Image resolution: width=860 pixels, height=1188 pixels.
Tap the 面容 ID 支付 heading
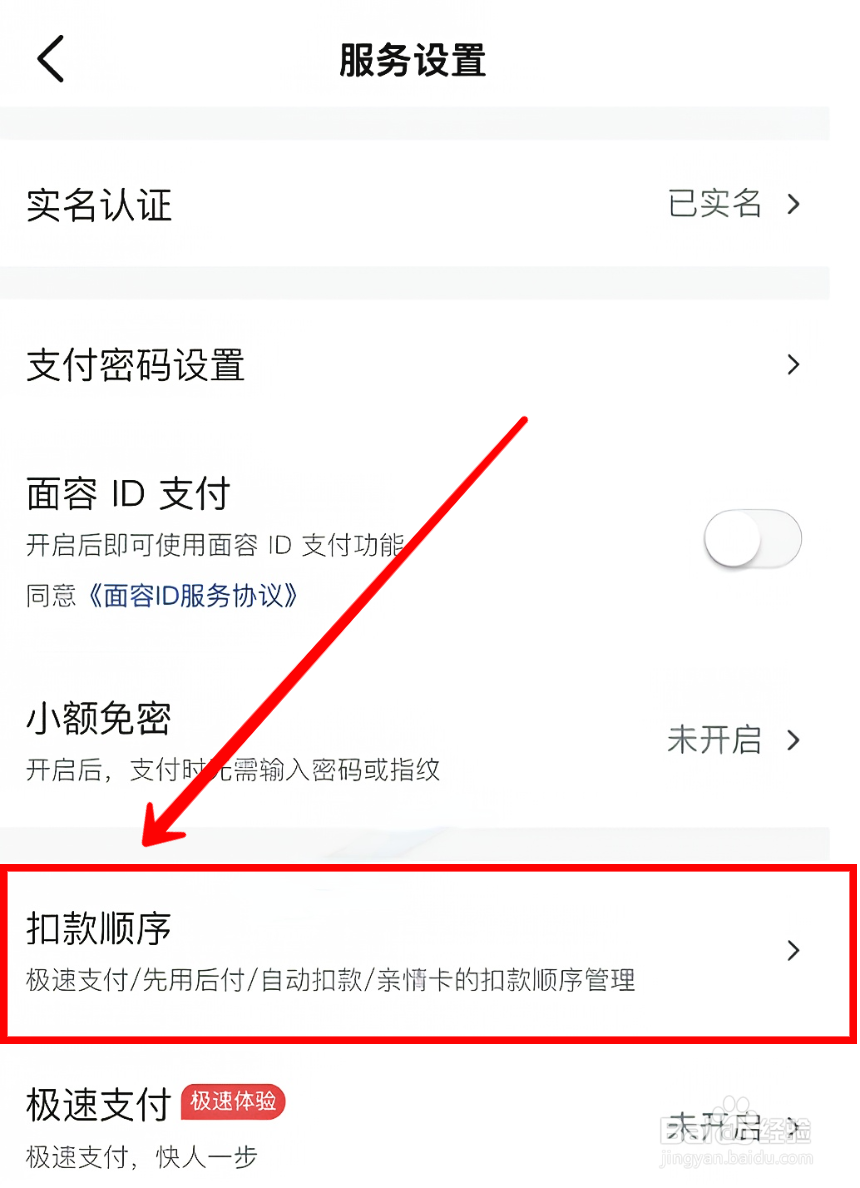[128, 494]
